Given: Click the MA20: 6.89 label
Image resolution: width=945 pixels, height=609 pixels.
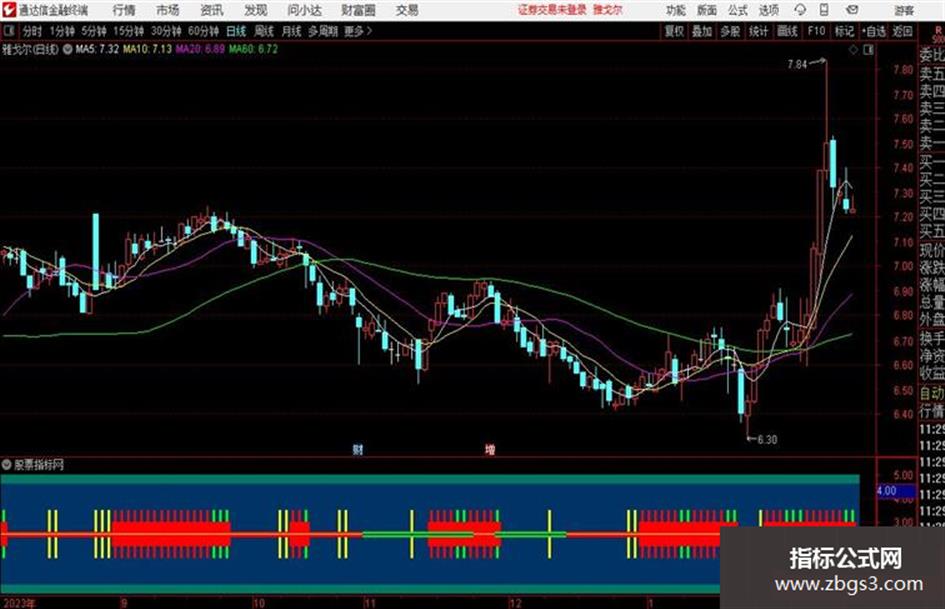Looking at the screenshot, I should click(200, 49).
